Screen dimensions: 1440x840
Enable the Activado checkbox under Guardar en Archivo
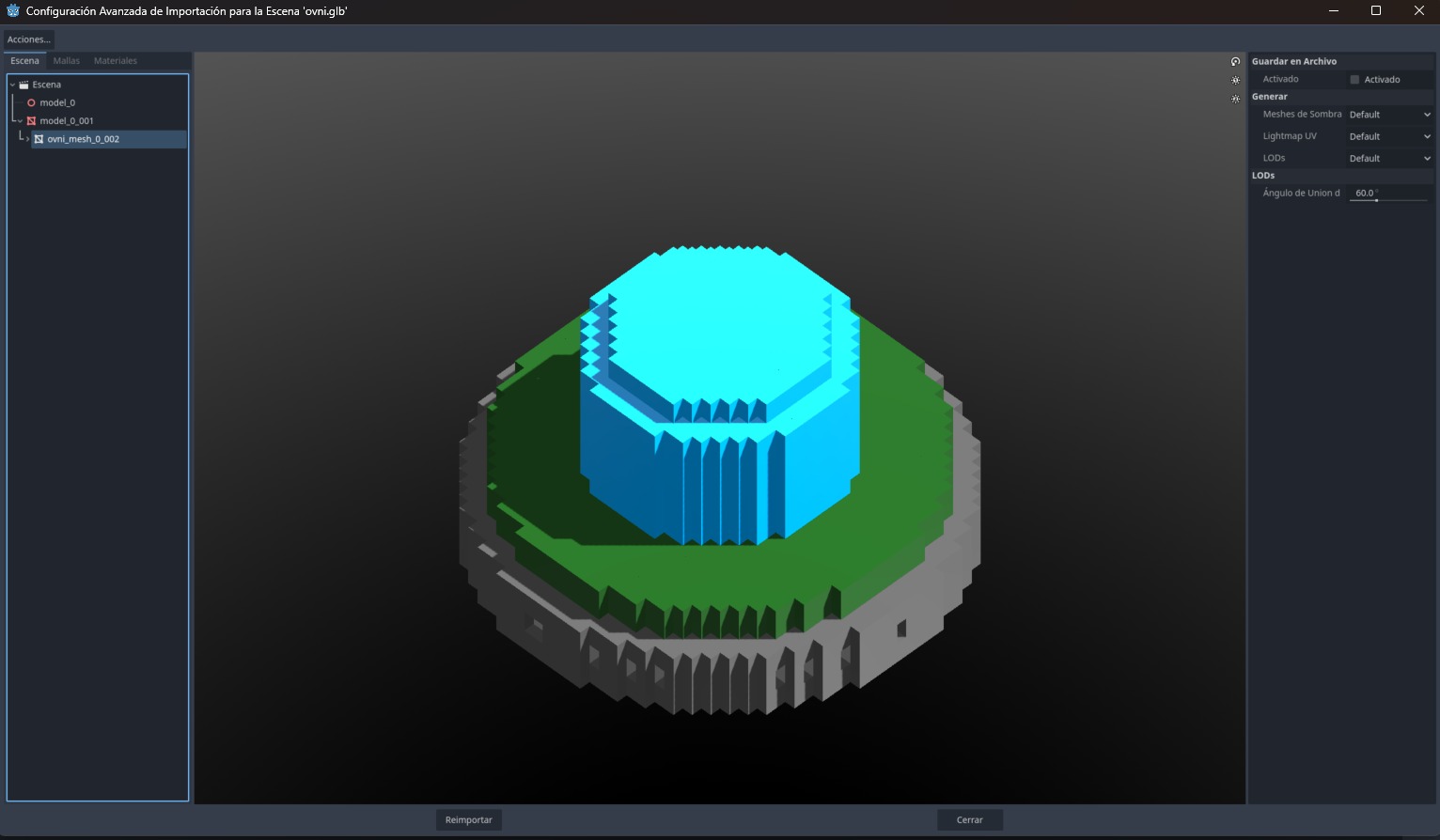click(1354, 80)
